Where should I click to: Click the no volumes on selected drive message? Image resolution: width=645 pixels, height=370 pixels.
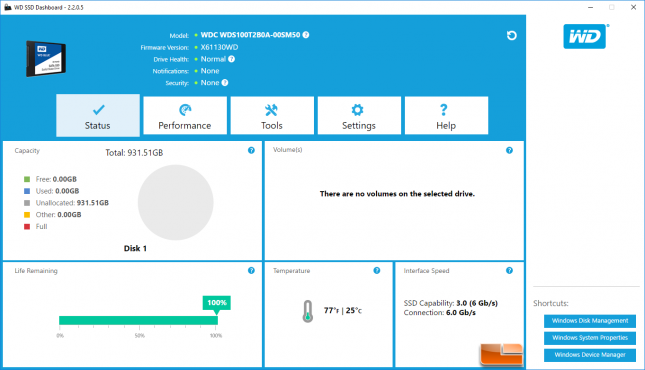[x=397, y=194]
